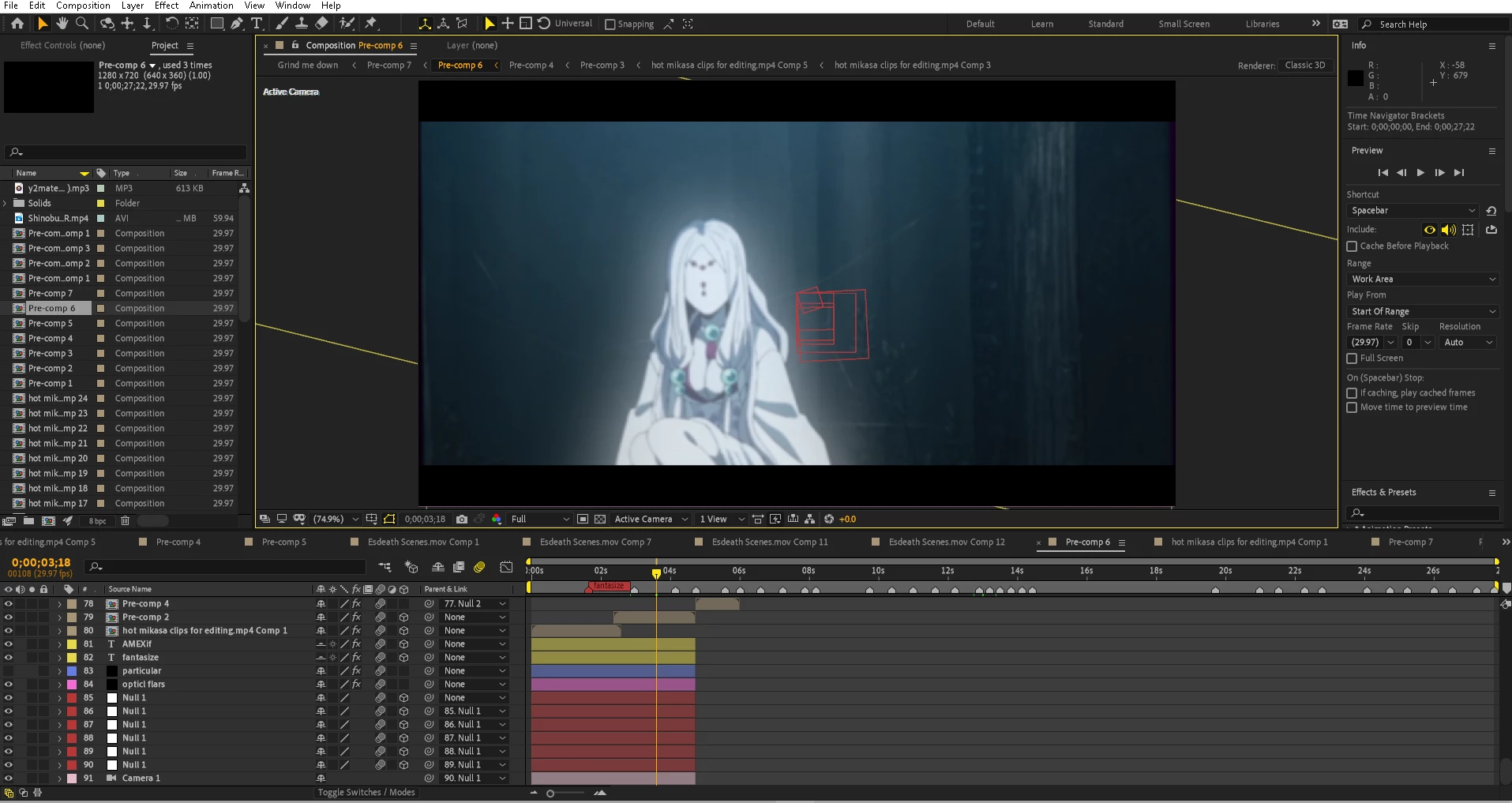Select the Rotation tool
This screenshot has width=1512, height=803.
171,24
